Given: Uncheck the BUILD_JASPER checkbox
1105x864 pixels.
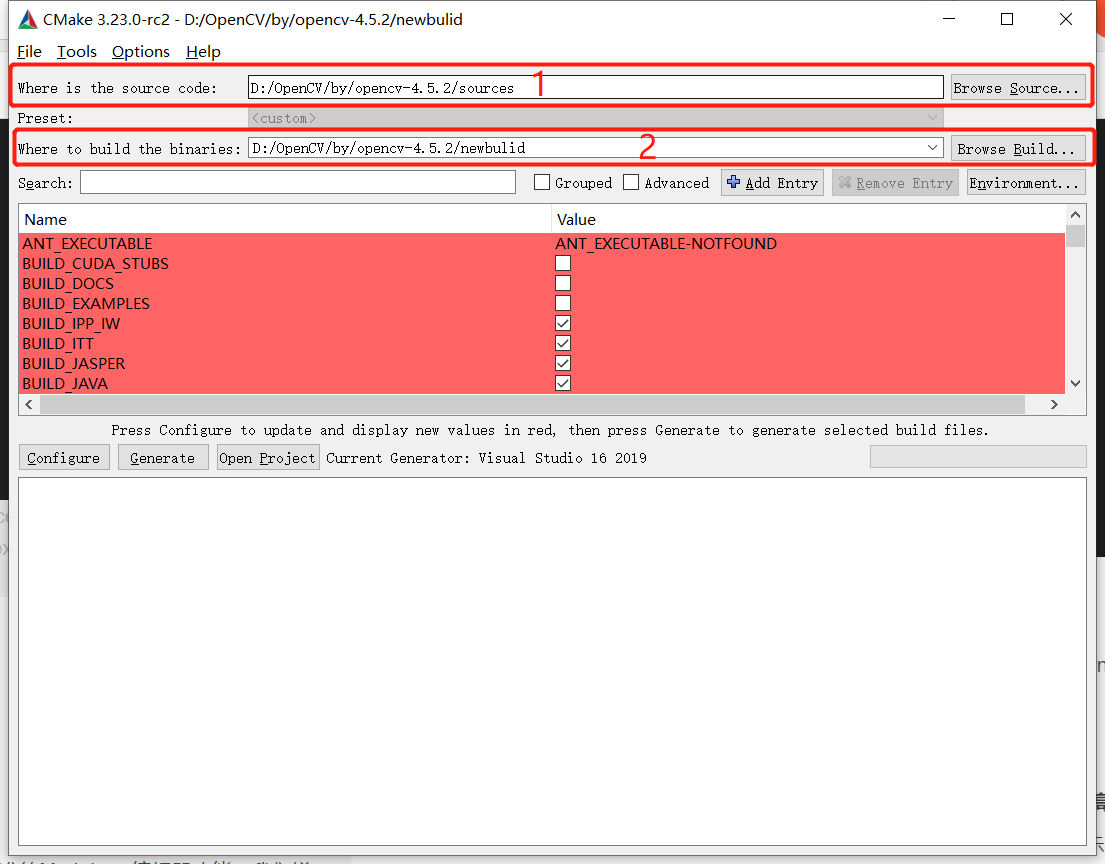Looking at the screenshot, I should point(562,363).
